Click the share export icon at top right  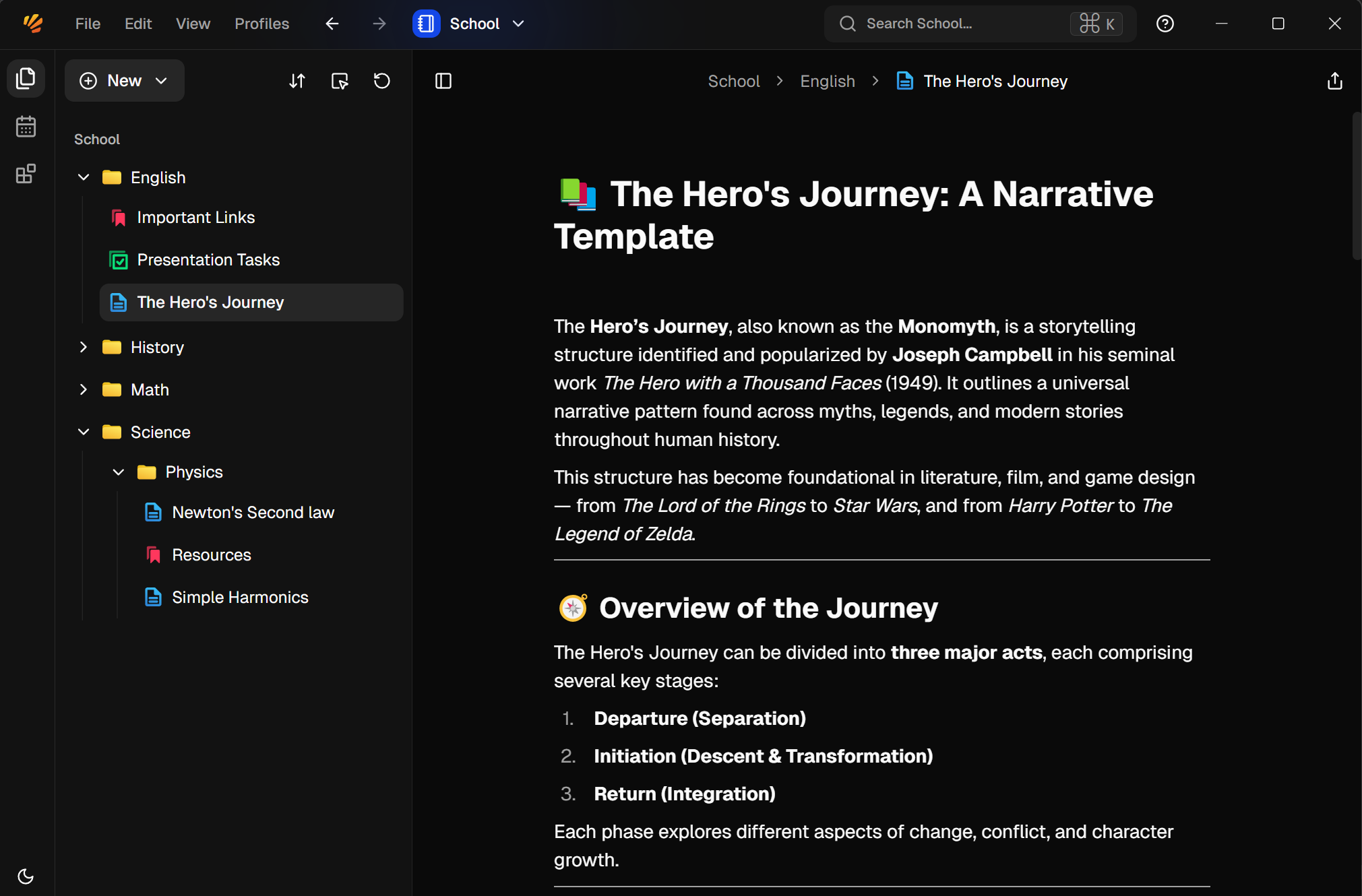[1334, 81]
